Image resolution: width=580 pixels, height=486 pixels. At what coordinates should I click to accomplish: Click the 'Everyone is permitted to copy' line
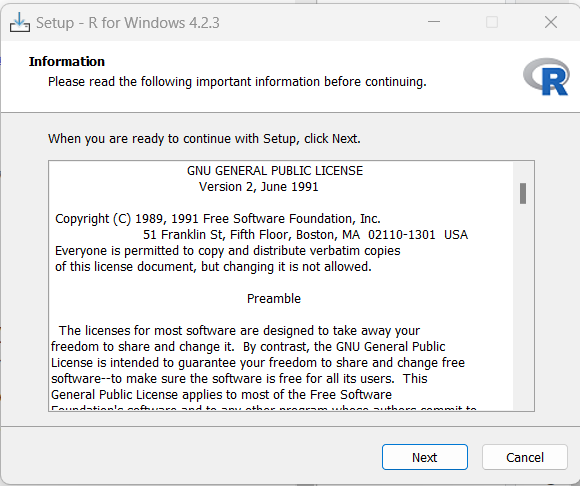point(227,251)
